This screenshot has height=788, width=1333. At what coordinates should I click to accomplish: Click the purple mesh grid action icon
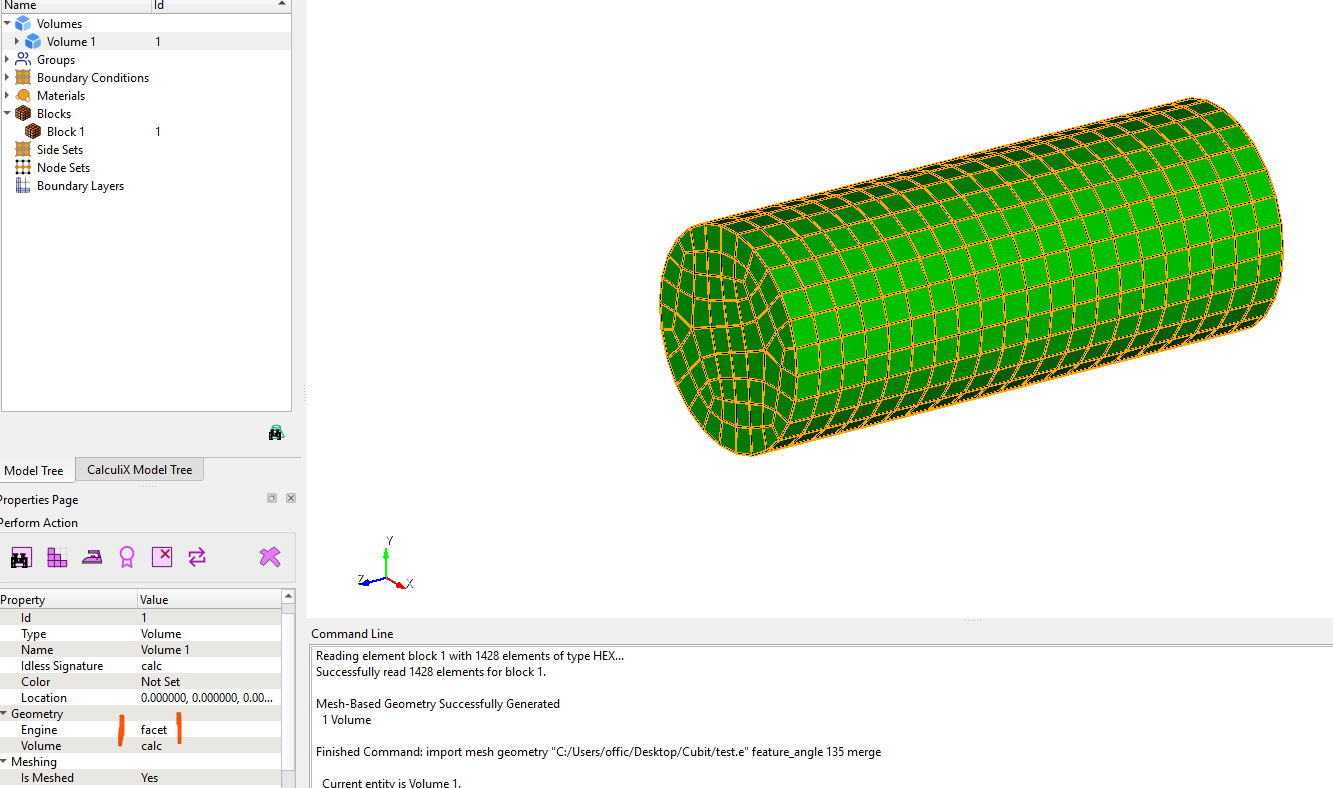[x=57, y=557]
